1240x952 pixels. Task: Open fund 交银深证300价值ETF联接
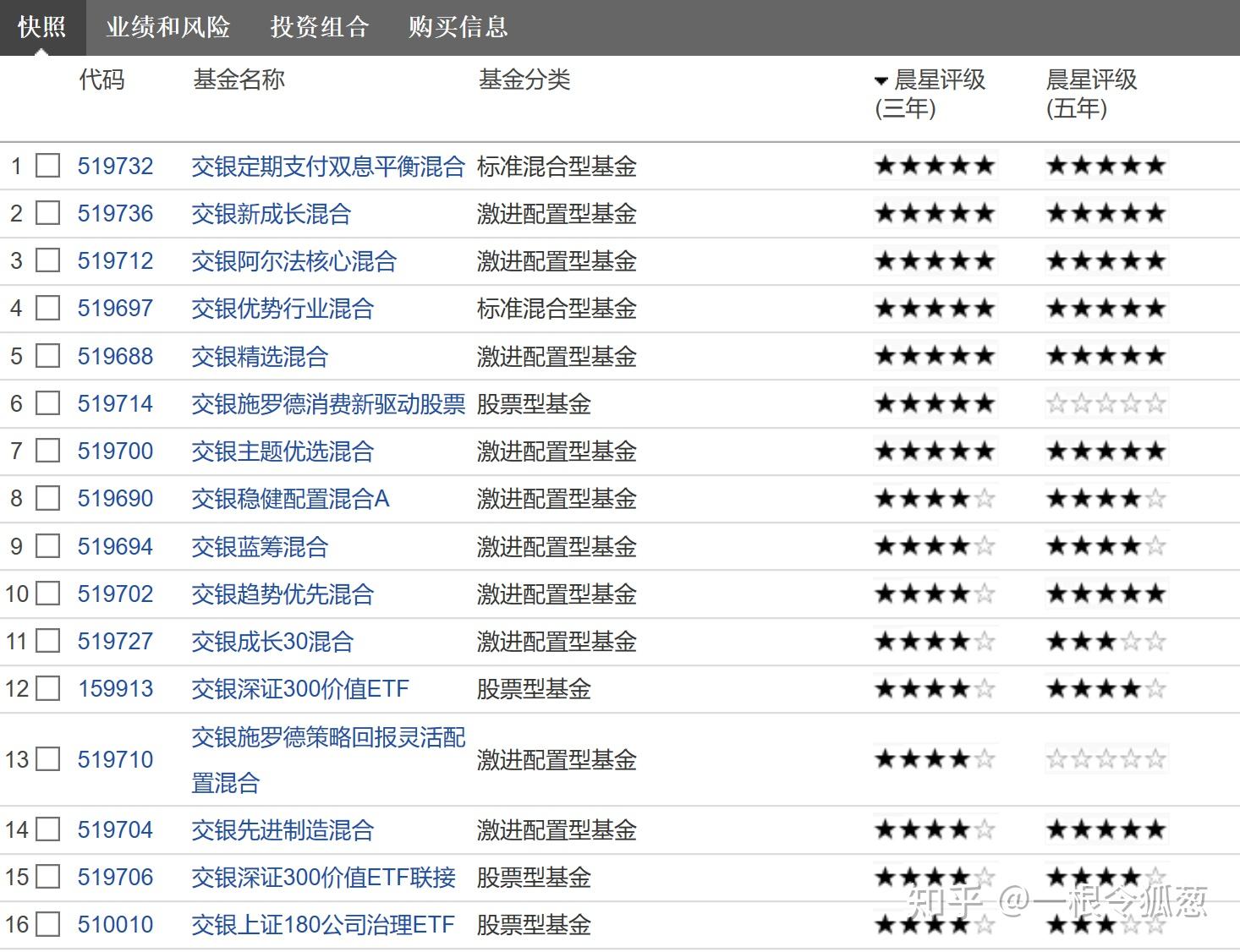[x=323, y=878]
